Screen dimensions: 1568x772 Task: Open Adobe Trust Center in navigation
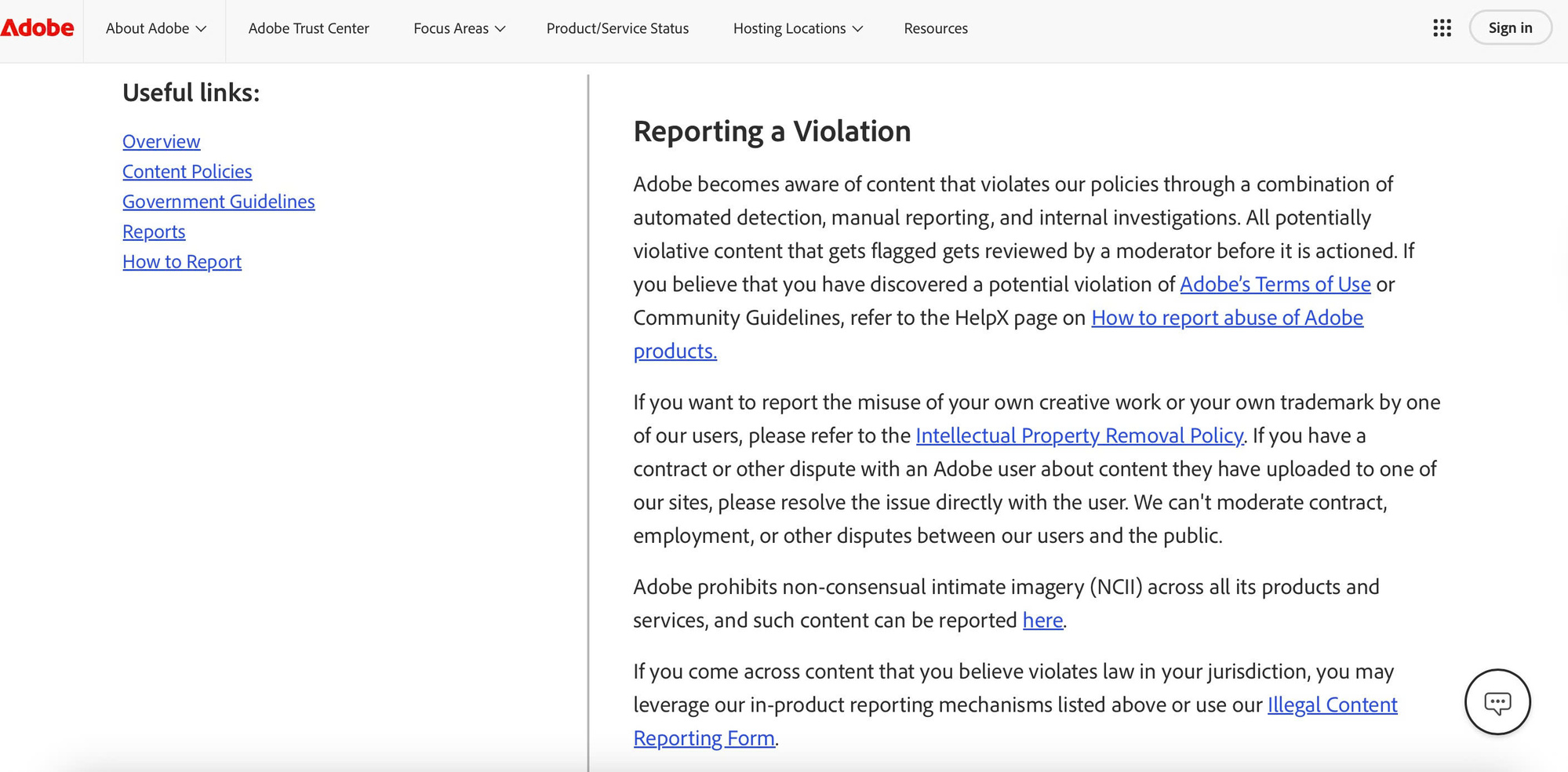(x=308, y=28)
